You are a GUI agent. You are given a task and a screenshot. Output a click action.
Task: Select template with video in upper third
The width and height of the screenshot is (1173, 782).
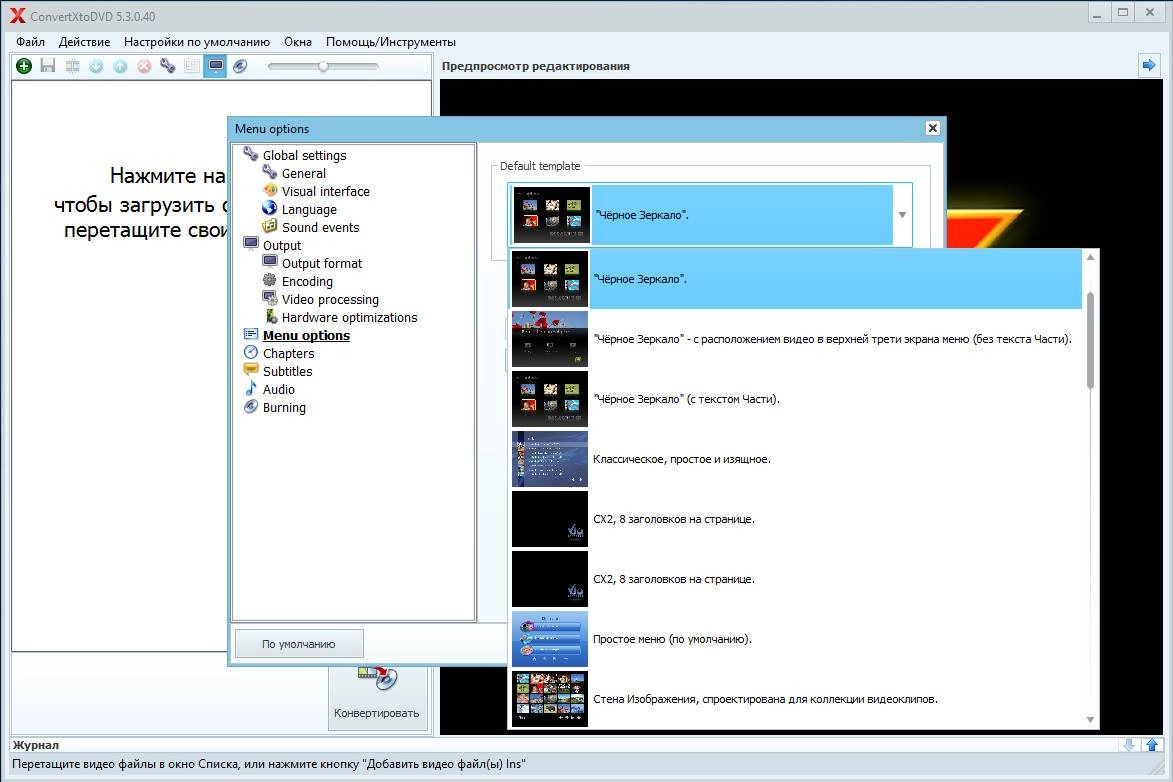[796, 339]
